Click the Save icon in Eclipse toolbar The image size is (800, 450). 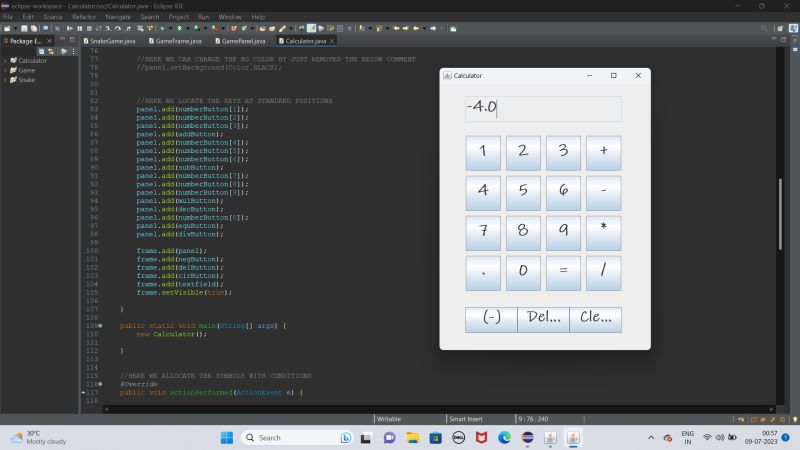(x=24, y=29)
